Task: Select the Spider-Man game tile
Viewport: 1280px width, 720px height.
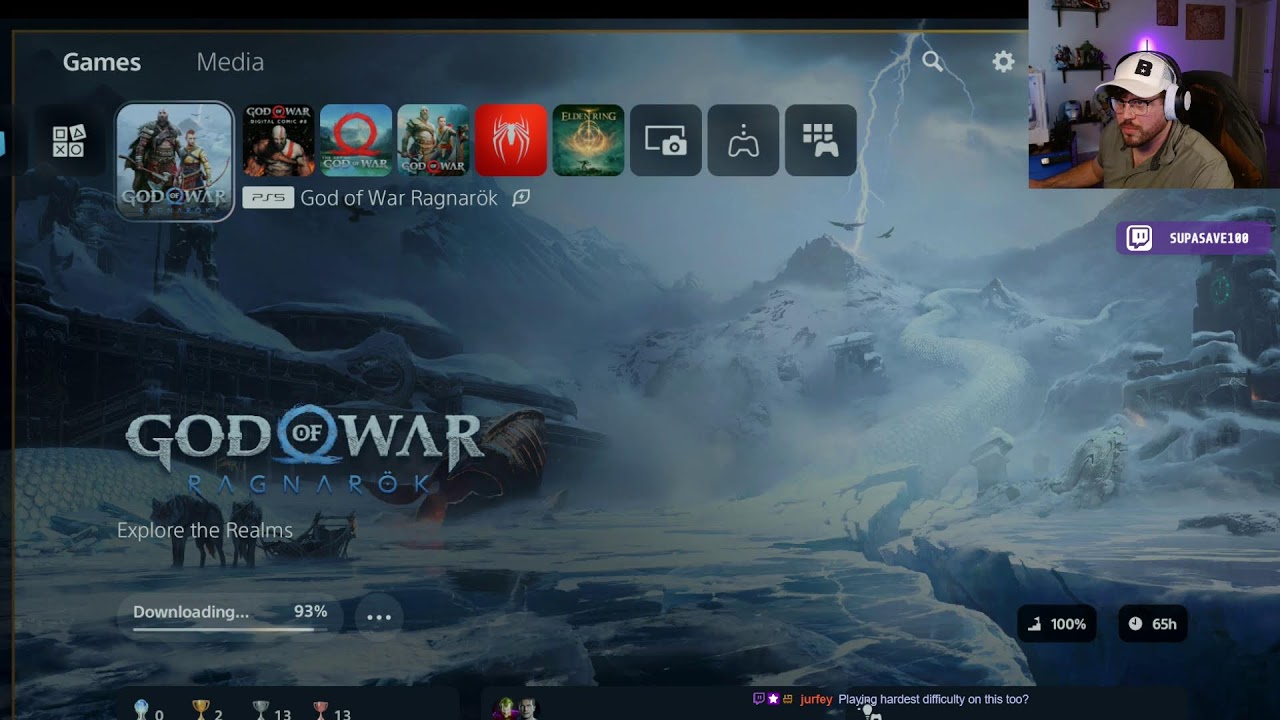Action: click(511, 140)
